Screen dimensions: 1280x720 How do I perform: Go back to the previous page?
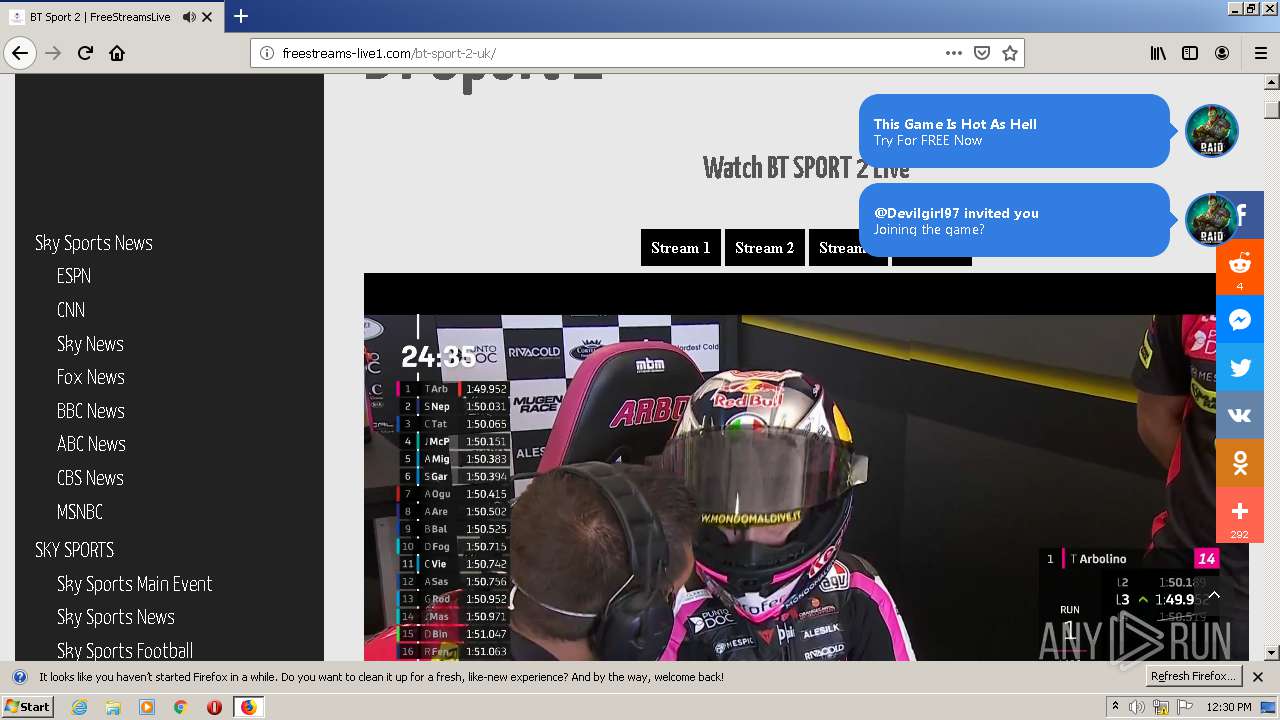20,53
